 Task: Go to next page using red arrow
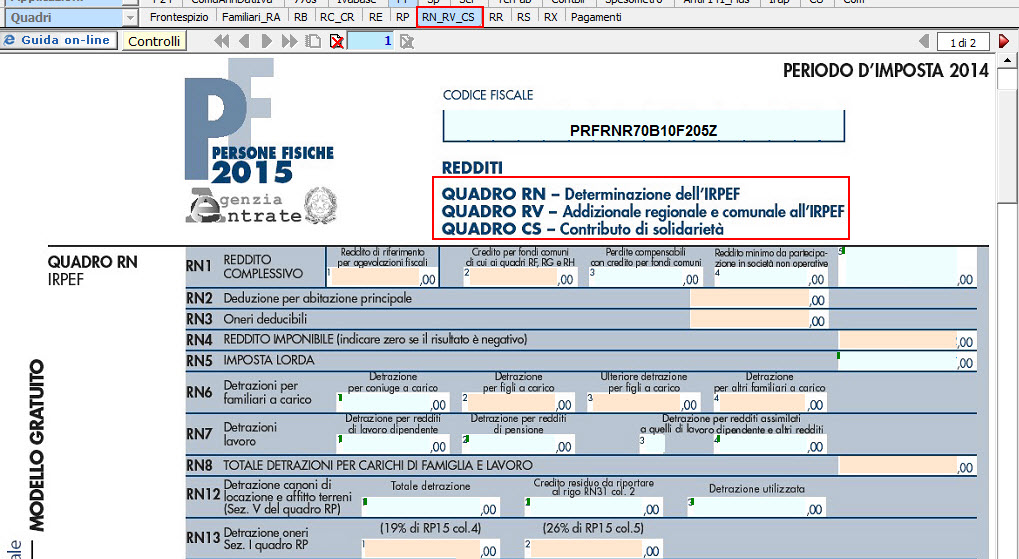click(1004, 41)
